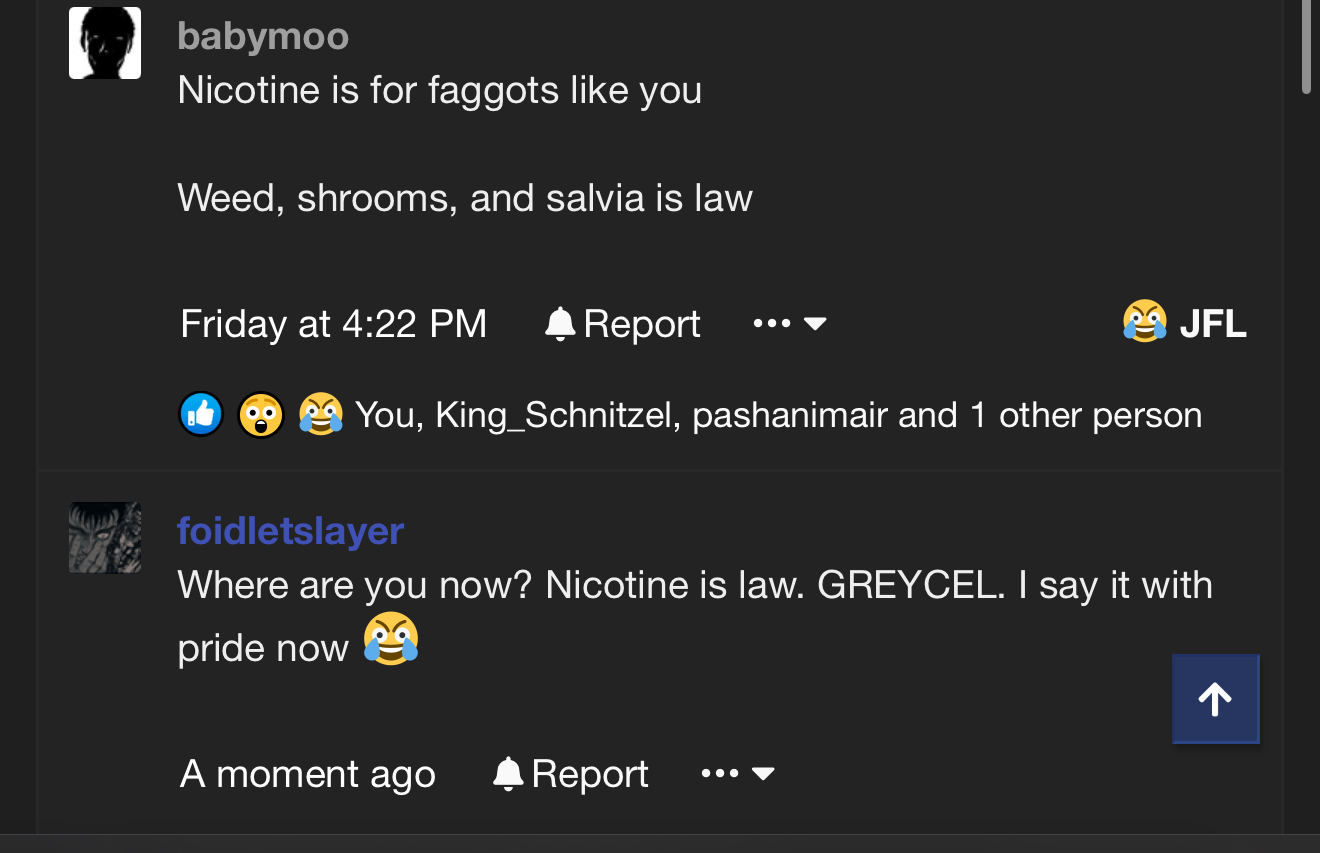Open the foidletslayer username profile link

(x=290, y=531)
